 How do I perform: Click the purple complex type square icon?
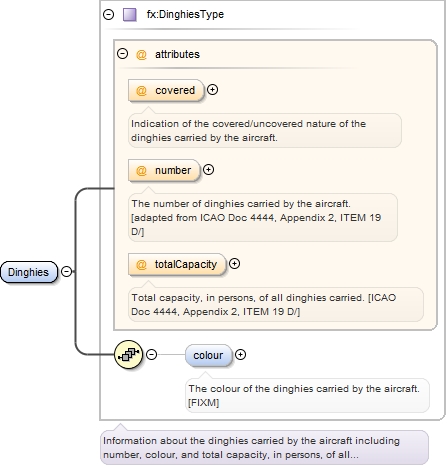pos(130,15)
